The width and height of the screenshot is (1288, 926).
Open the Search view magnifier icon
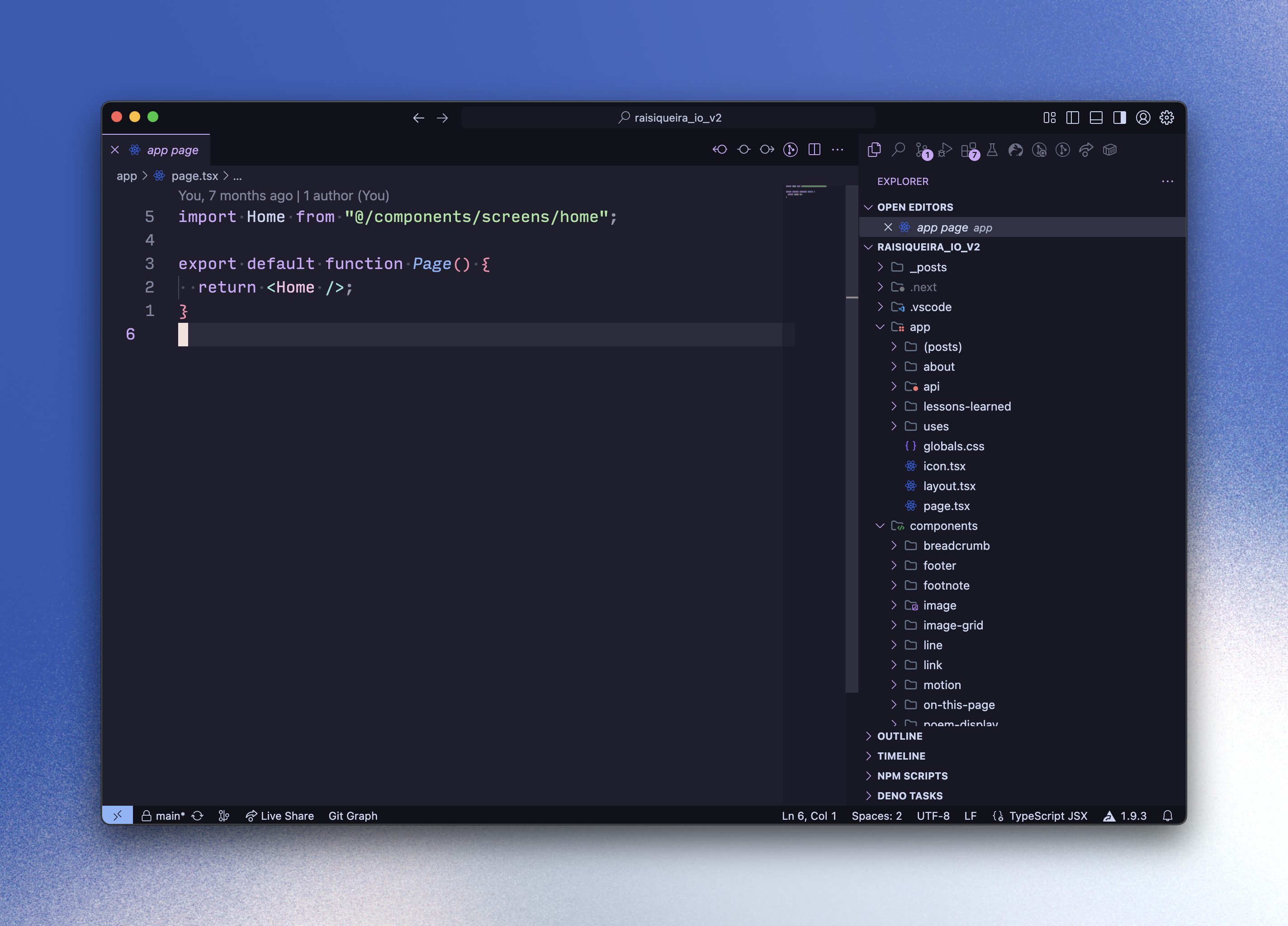(898, 150)
